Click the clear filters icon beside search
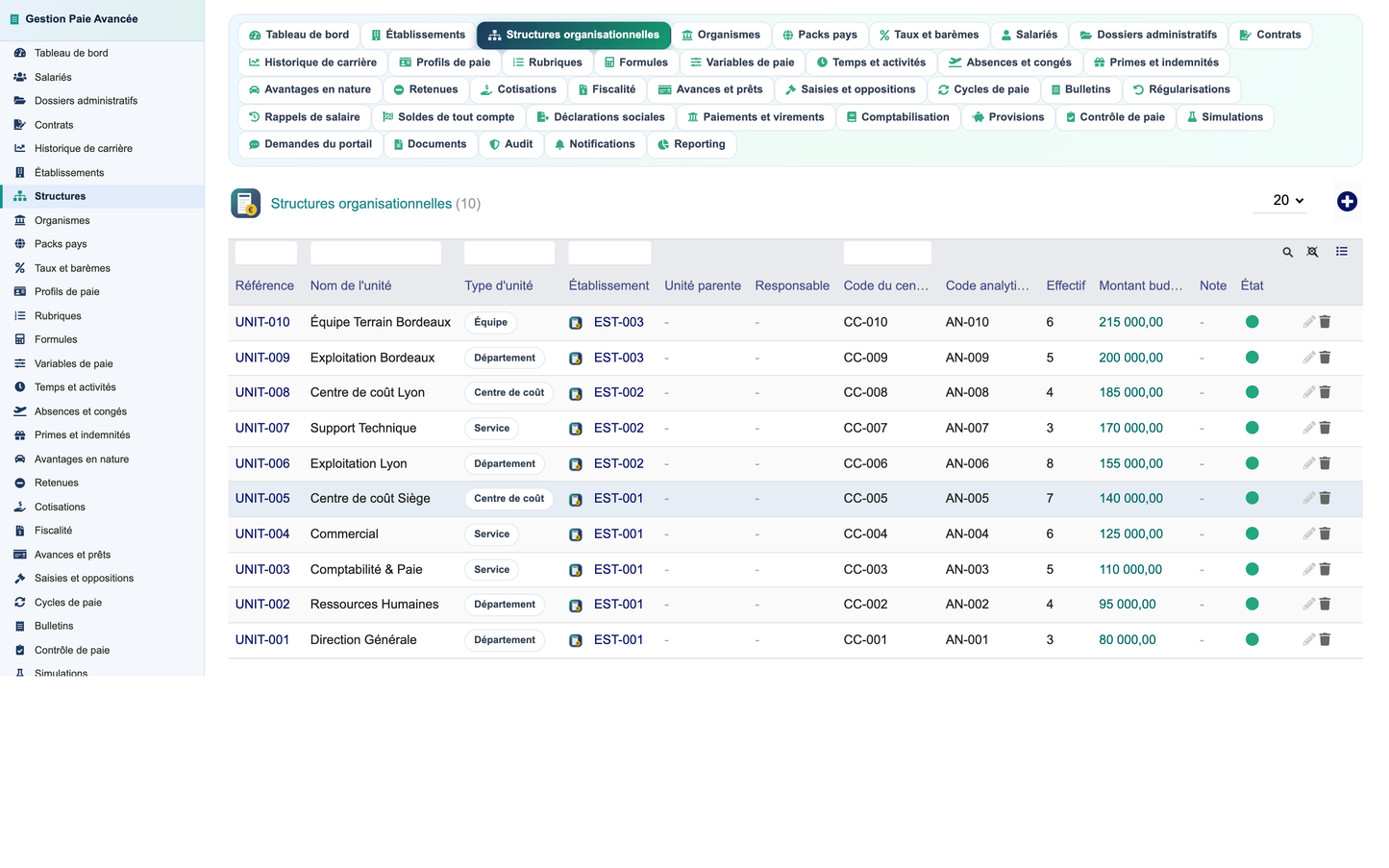The width and height of the screenshot is (1389, 868). click(1312, 252)
